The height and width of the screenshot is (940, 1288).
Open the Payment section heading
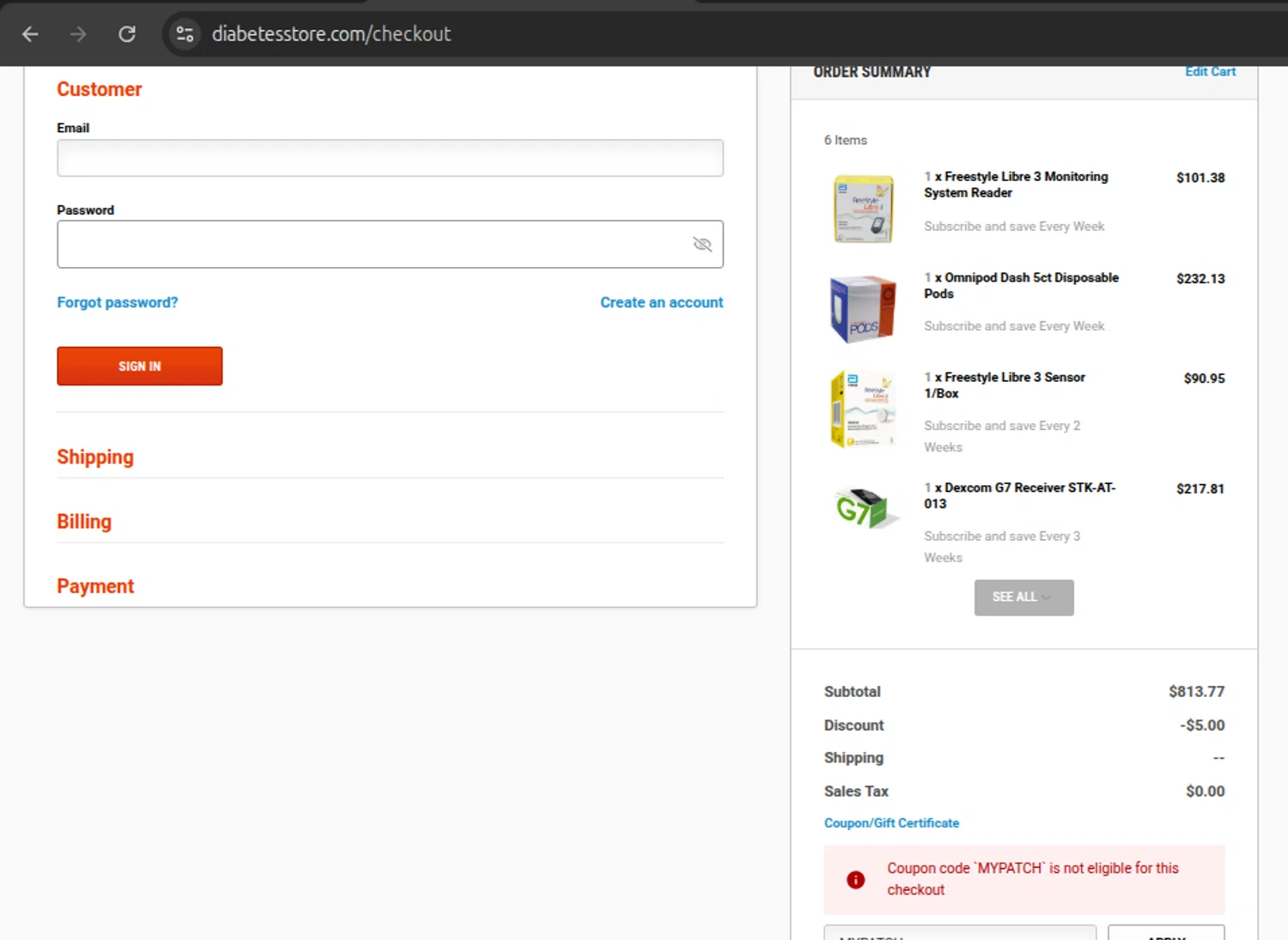(95, 586)
